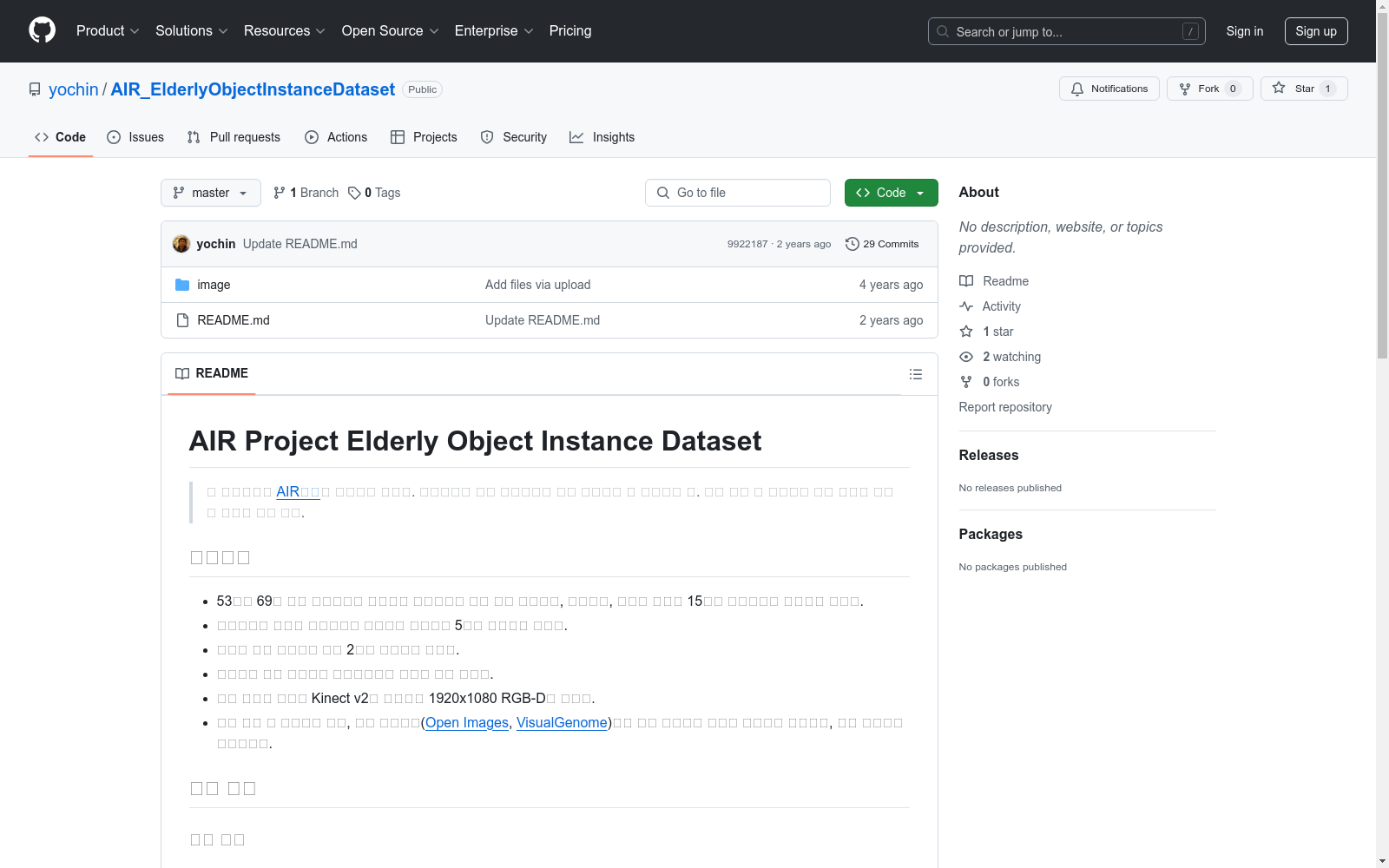This screenshot has width=1389, height=868.
Task: Click the eye icon next to watching
Action: click(x=966, y=357)
